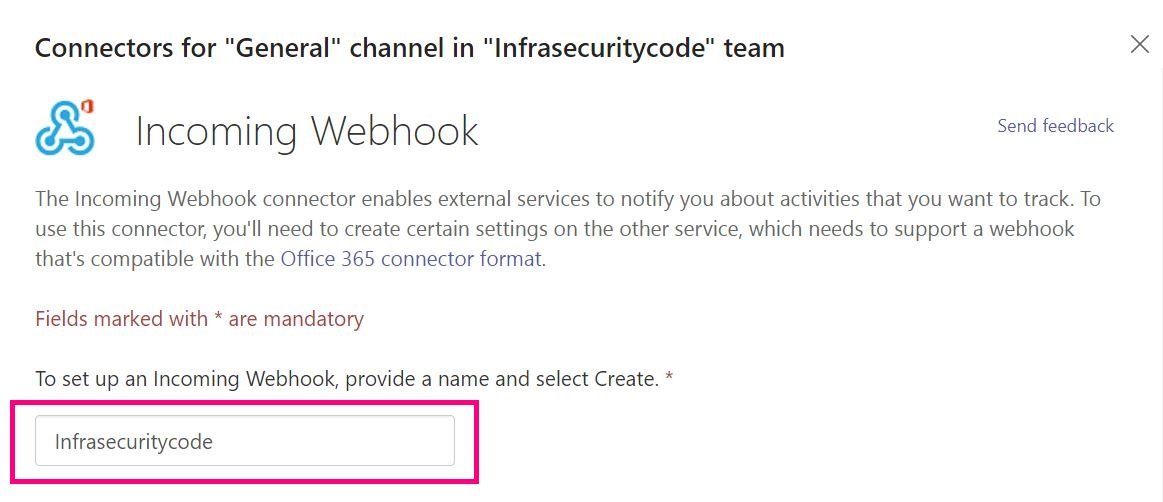The width and height of the screenshot is (1163, 502).
Task: Click the red mandatory asterisk after Create
Action: [x=669, y=377]
